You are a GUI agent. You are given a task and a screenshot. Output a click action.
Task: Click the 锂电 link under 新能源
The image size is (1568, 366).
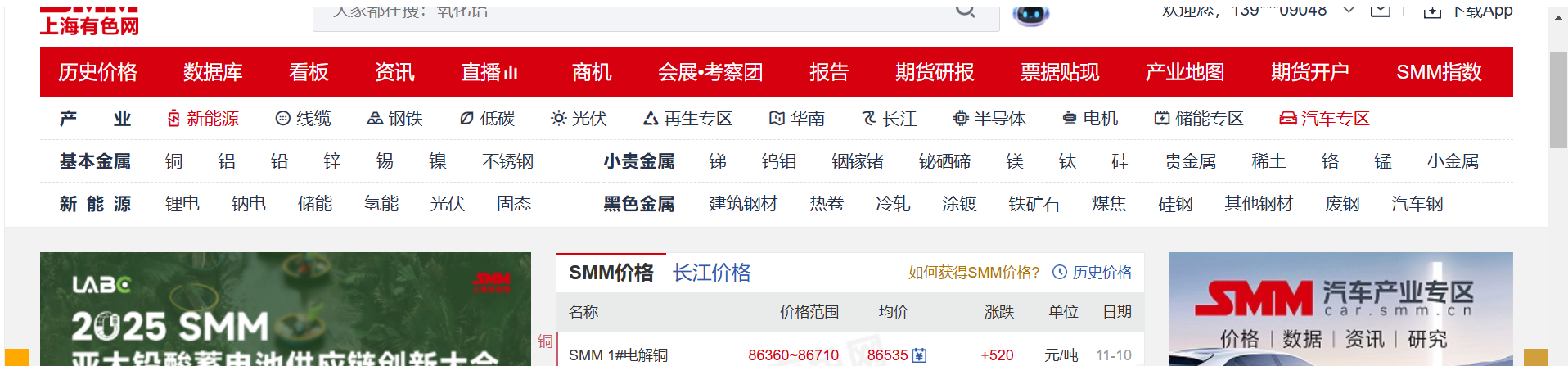pyautogui.click(x=182, y=204)
